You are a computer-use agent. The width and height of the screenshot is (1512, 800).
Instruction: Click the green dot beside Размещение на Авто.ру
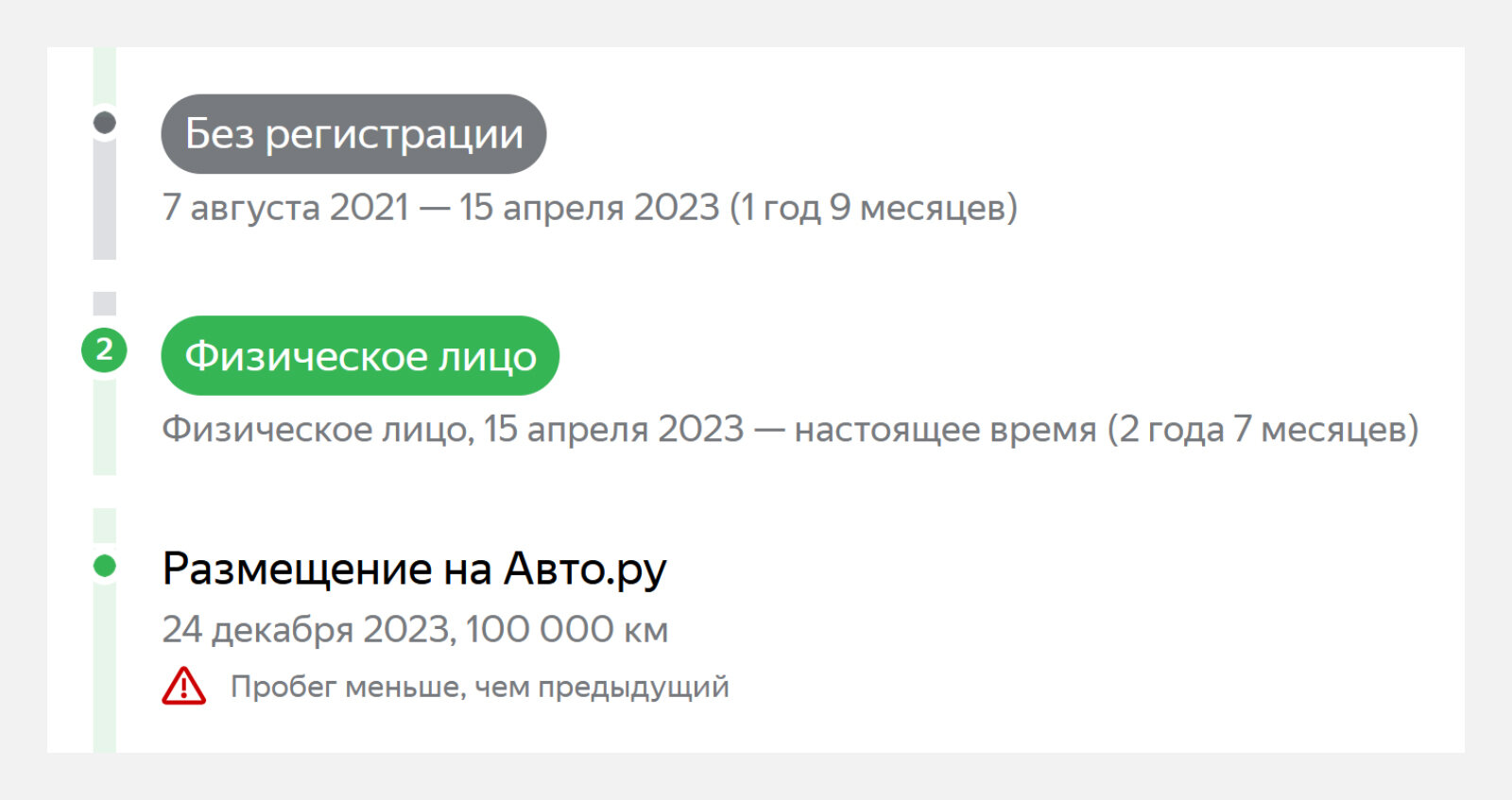[105, 566]
